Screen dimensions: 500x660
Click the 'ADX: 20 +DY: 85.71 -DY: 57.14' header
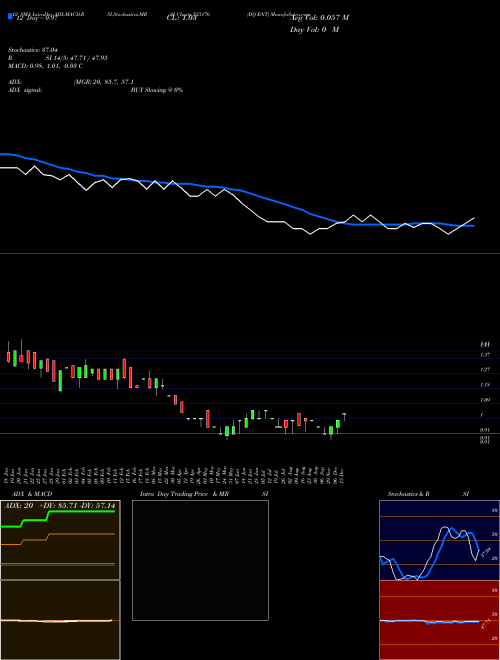[x=60, y=505]
